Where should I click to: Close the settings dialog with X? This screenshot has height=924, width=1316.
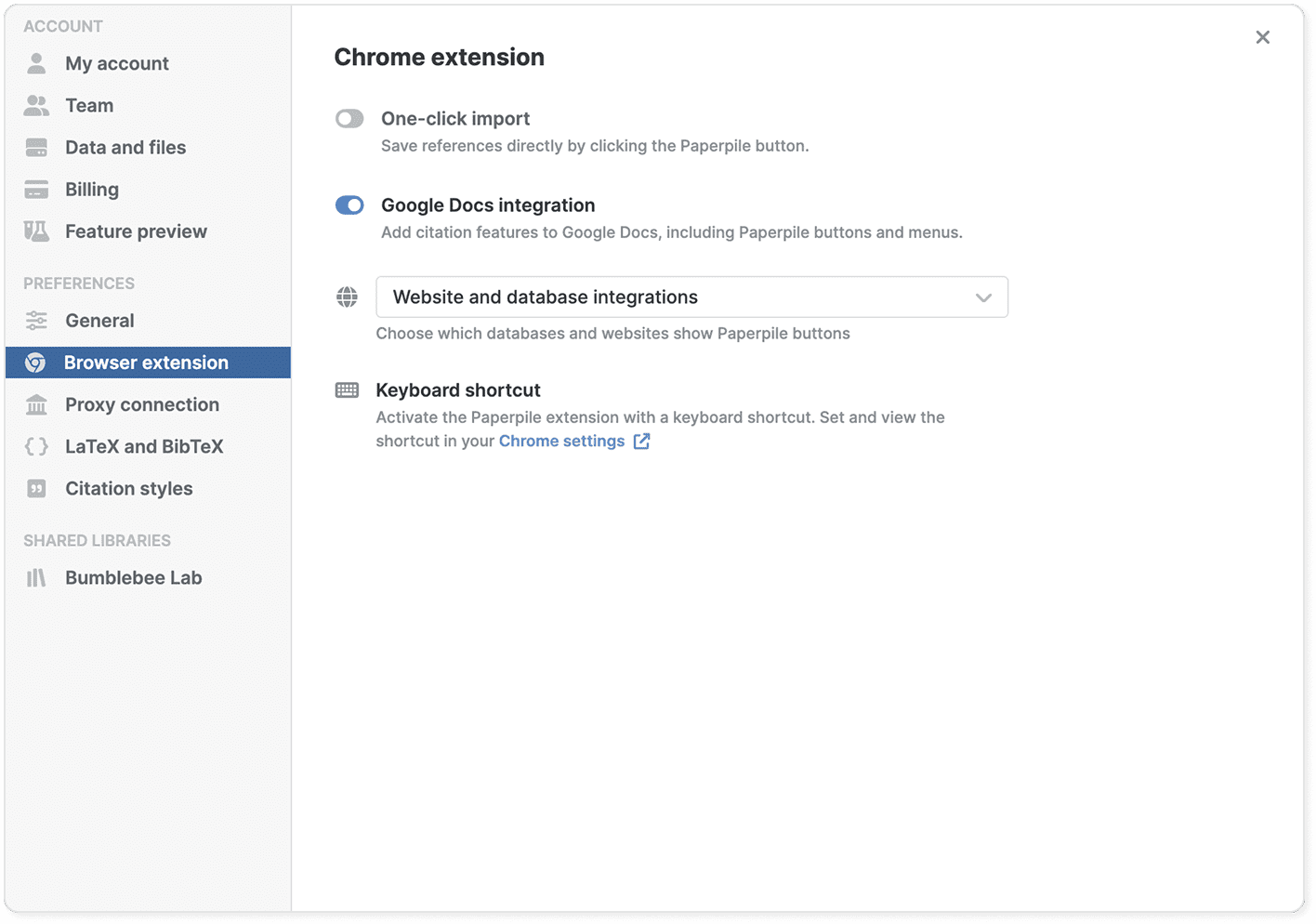tap(1262, 37)
